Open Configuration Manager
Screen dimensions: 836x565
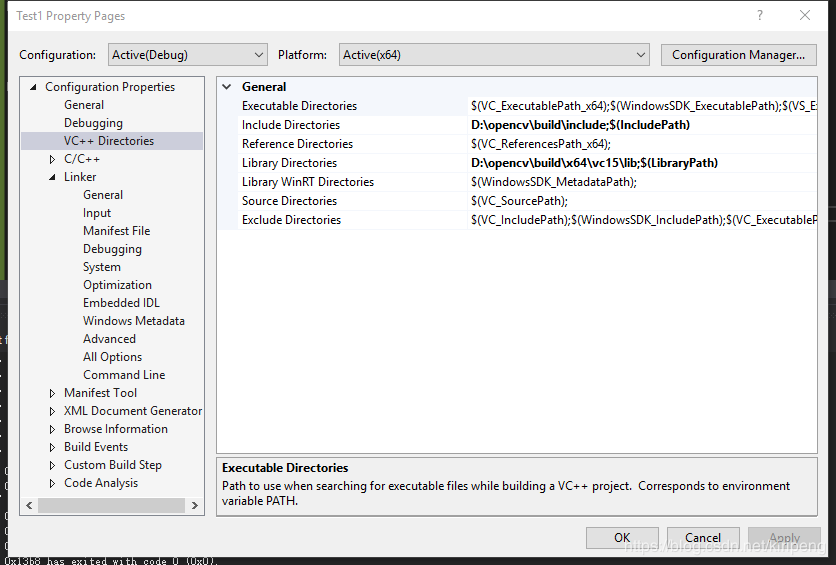[738, 55]
